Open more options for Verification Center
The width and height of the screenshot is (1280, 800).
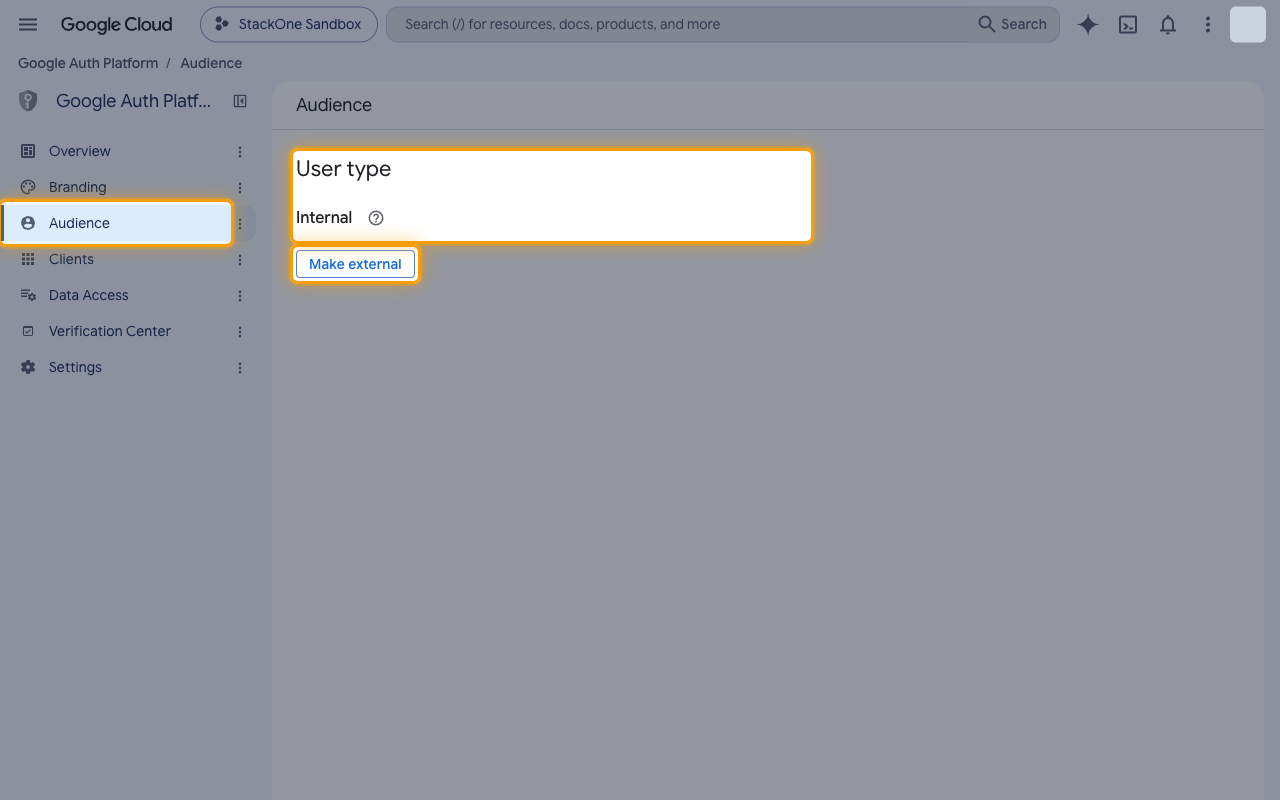(240, 332)
